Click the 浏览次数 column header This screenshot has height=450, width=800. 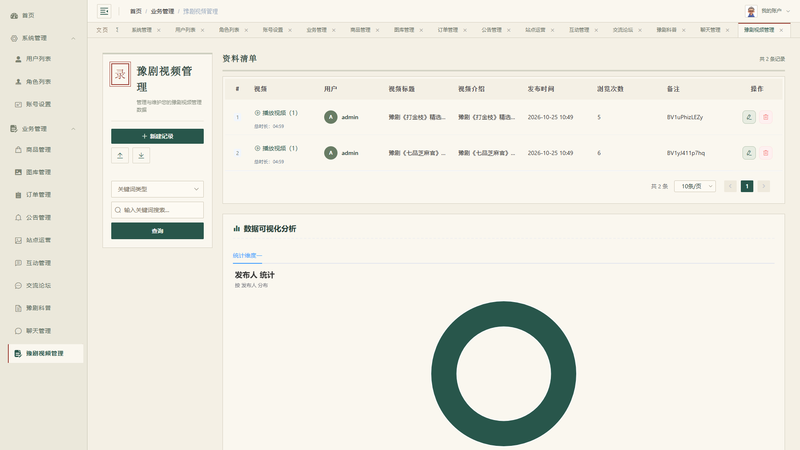point(610,89)
